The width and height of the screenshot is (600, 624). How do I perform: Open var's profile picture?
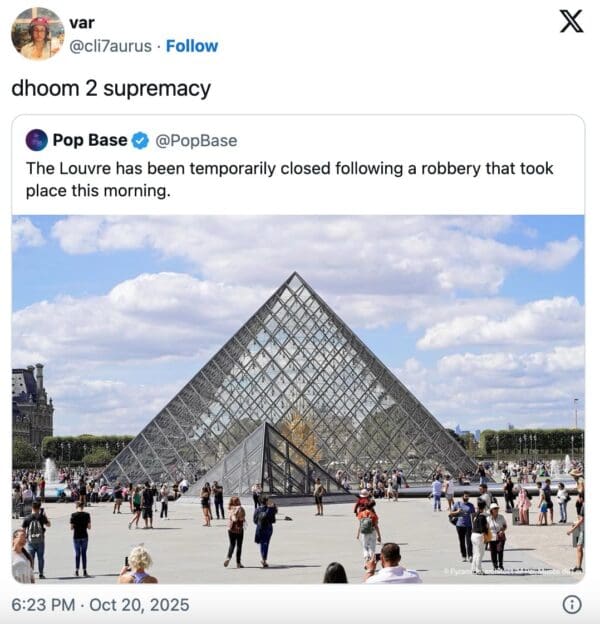(x=38, y=33)
